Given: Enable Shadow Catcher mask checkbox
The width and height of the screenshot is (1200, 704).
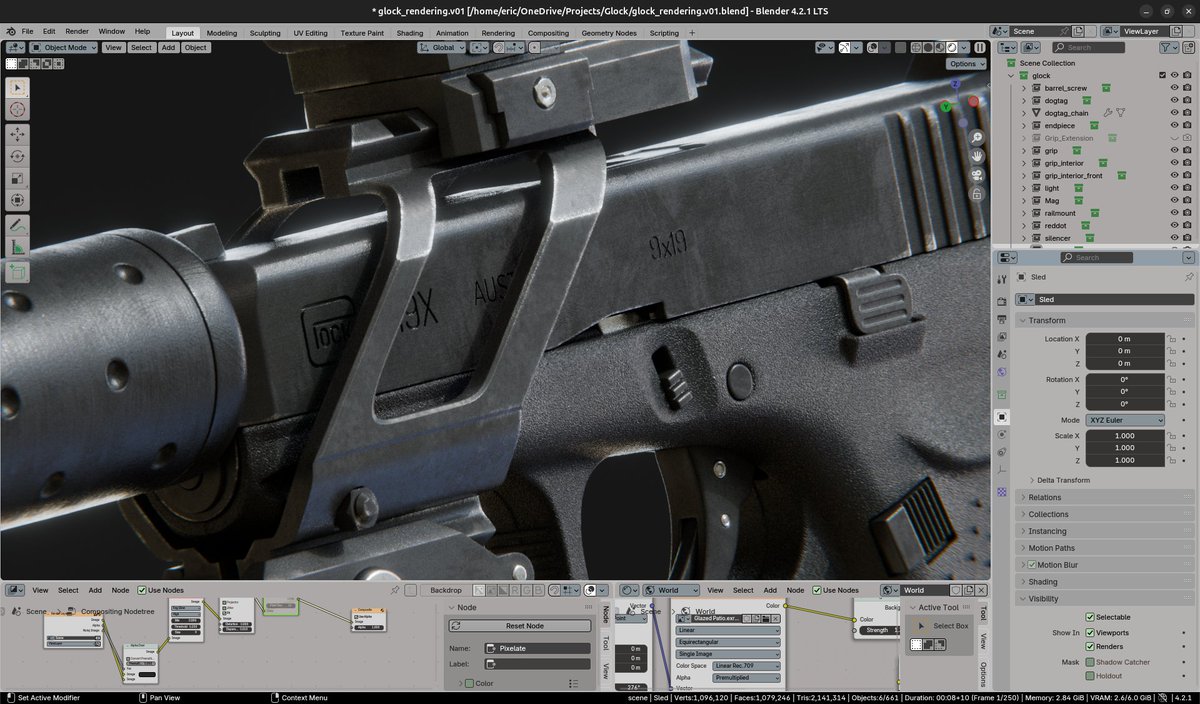Looking at the screenshot, I should (x=1090, y=662).
